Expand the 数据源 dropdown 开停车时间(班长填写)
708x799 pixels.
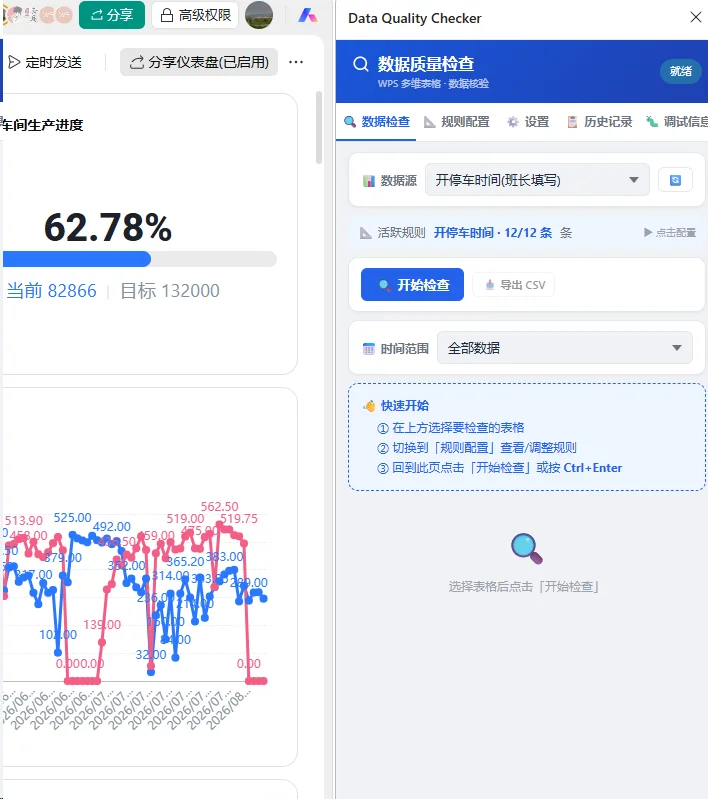[x=537, y=179]
